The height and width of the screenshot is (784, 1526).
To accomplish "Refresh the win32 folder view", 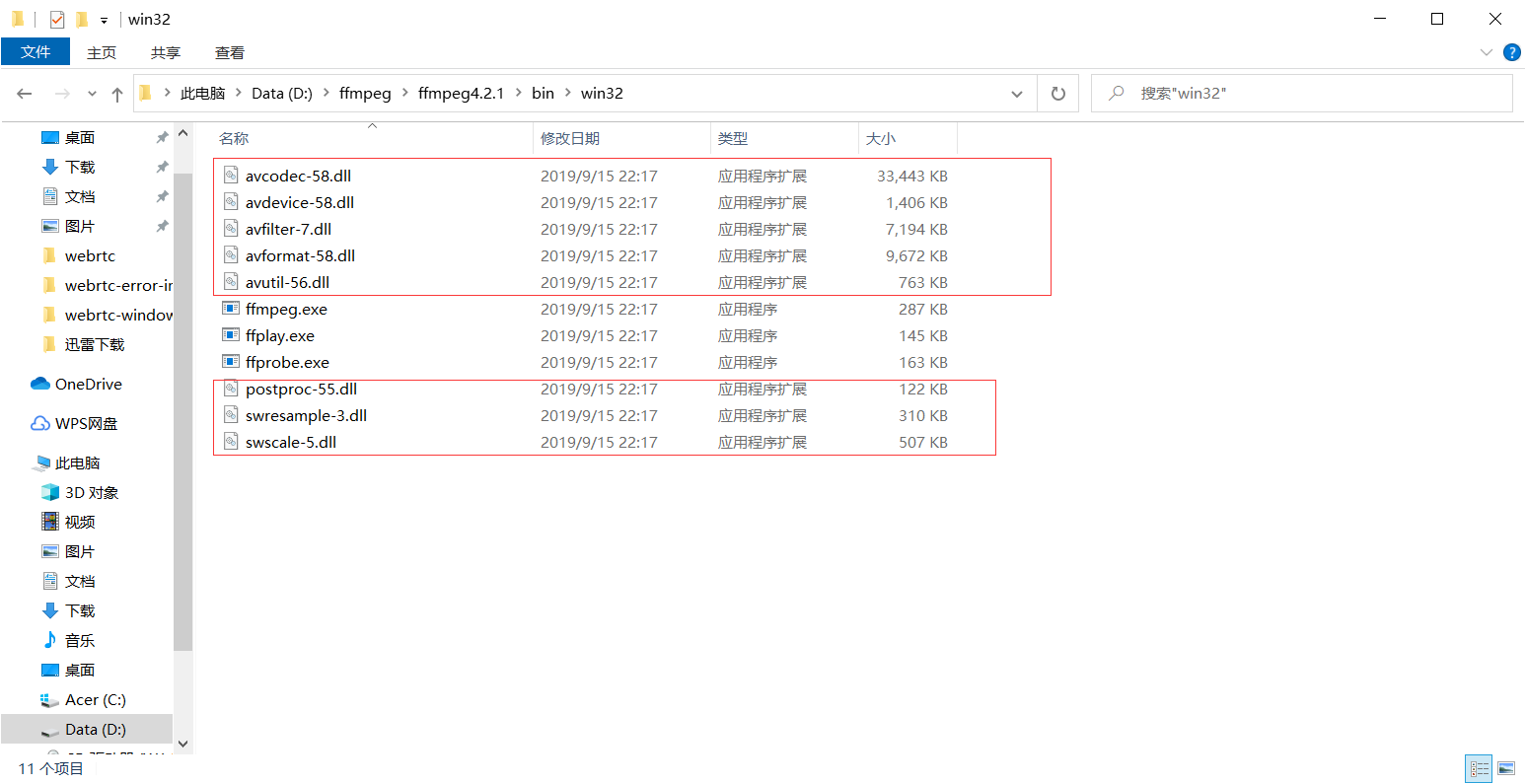I will (1058, 94).
